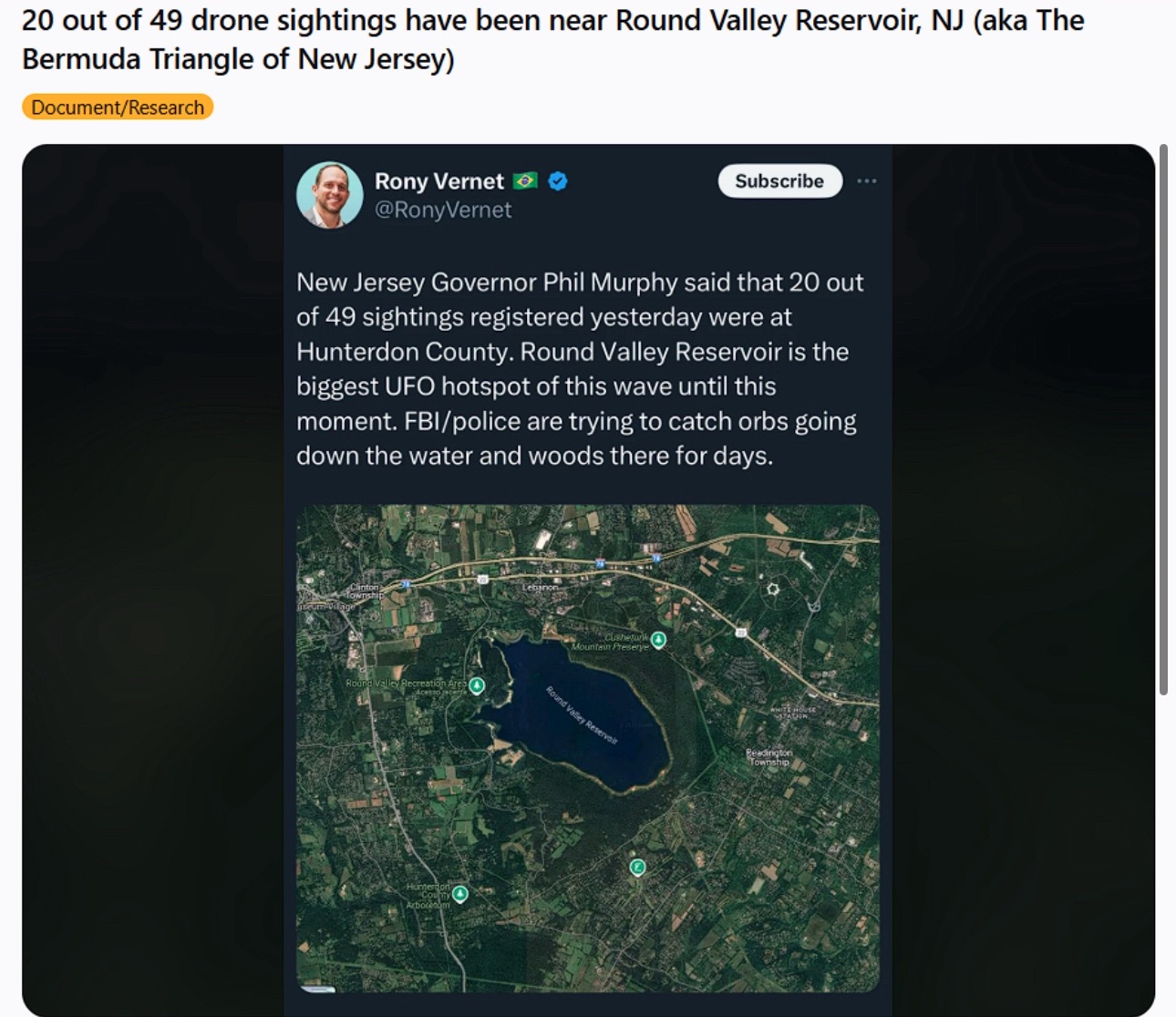
Task: Click the Cushetunk Mountain Preserve map pin
Action: (x=658, y=640)
